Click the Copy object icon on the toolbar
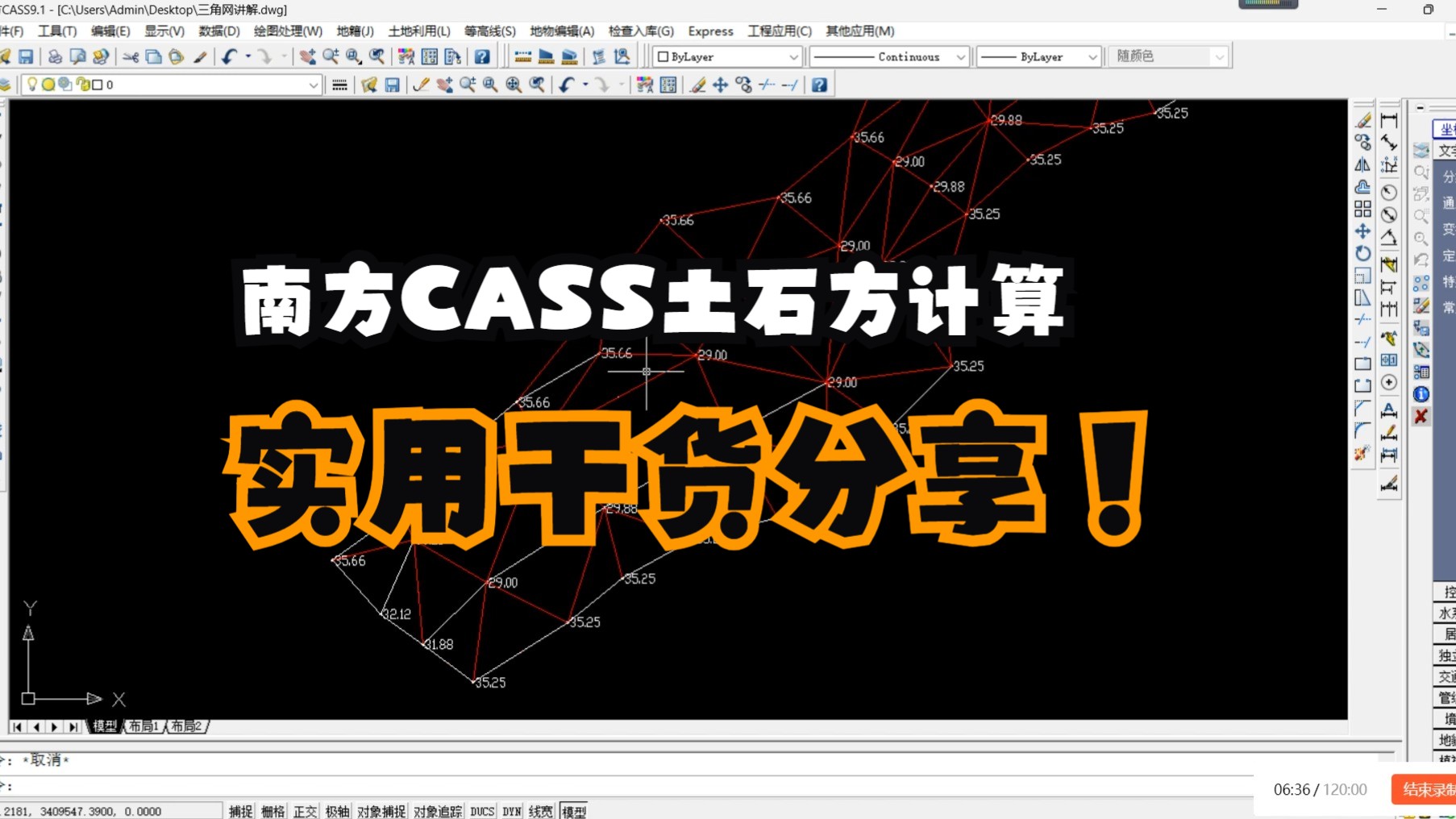Viewport: 1456px width, 819px height. tap(153, 56)
